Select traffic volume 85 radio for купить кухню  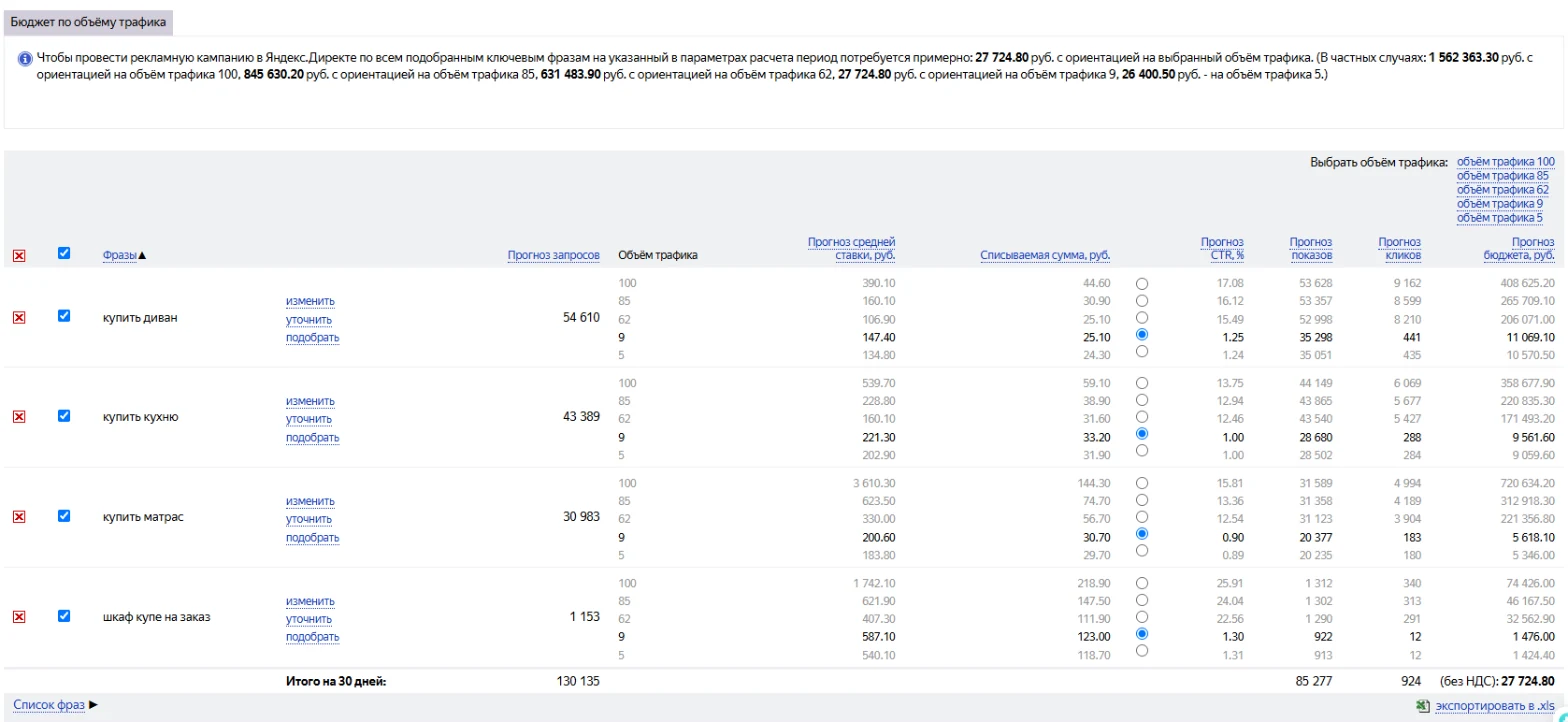coord(1142,401)
